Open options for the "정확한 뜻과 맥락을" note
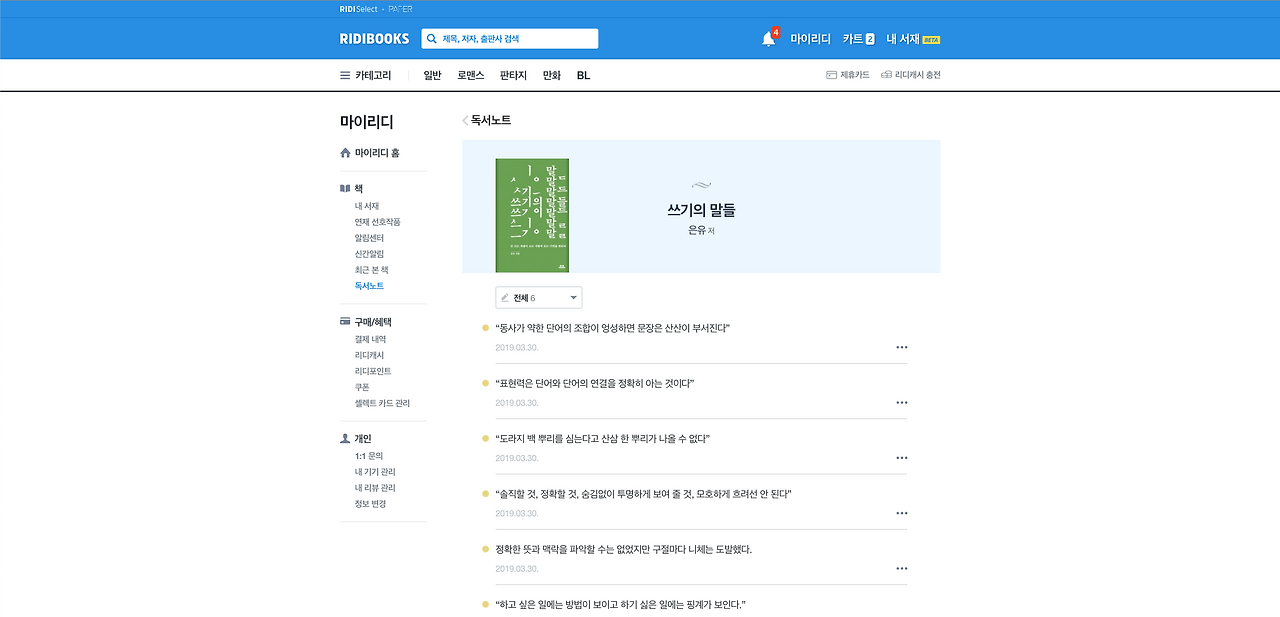The width and height of the screenshot is (1280, 617). (902, 569)
